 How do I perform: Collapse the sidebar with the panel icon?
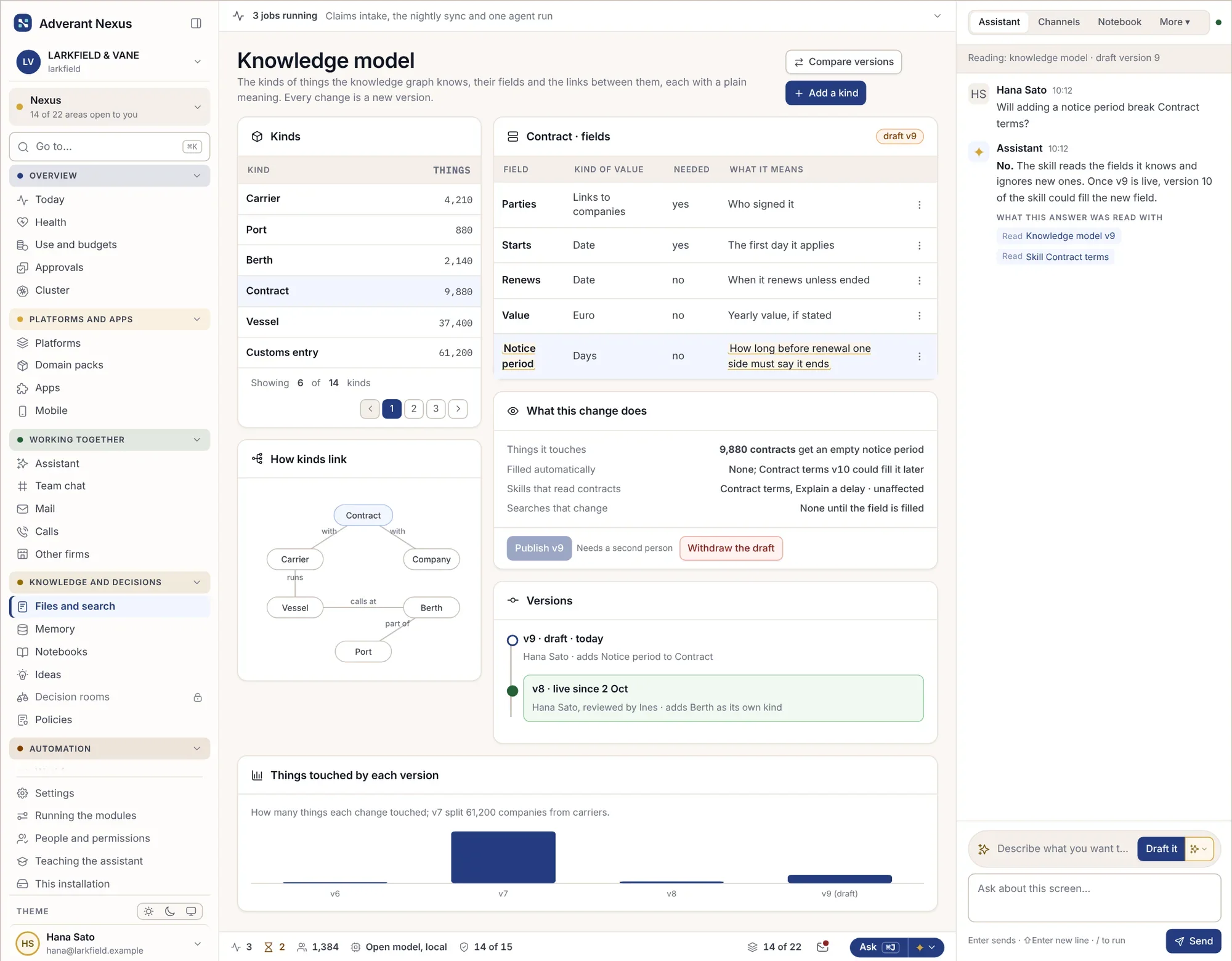tap(196, 23)
